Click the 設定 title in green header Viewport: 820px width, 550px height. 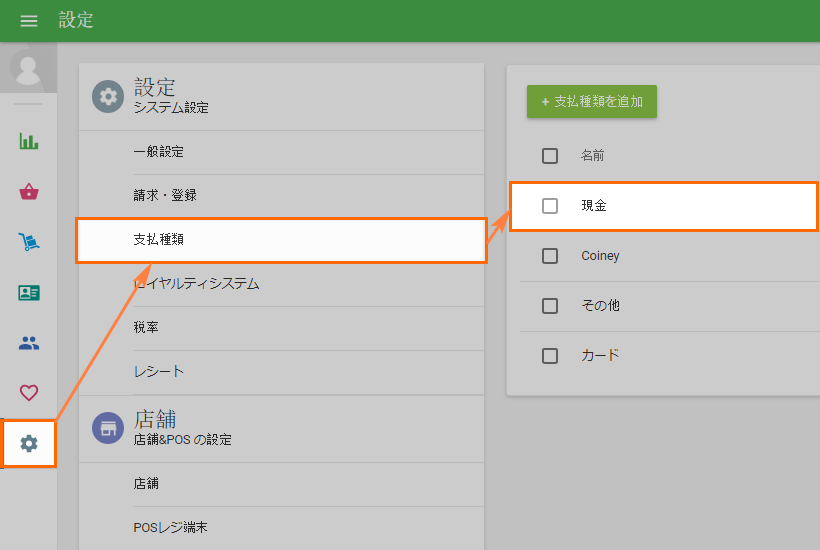tap(76, 20)
